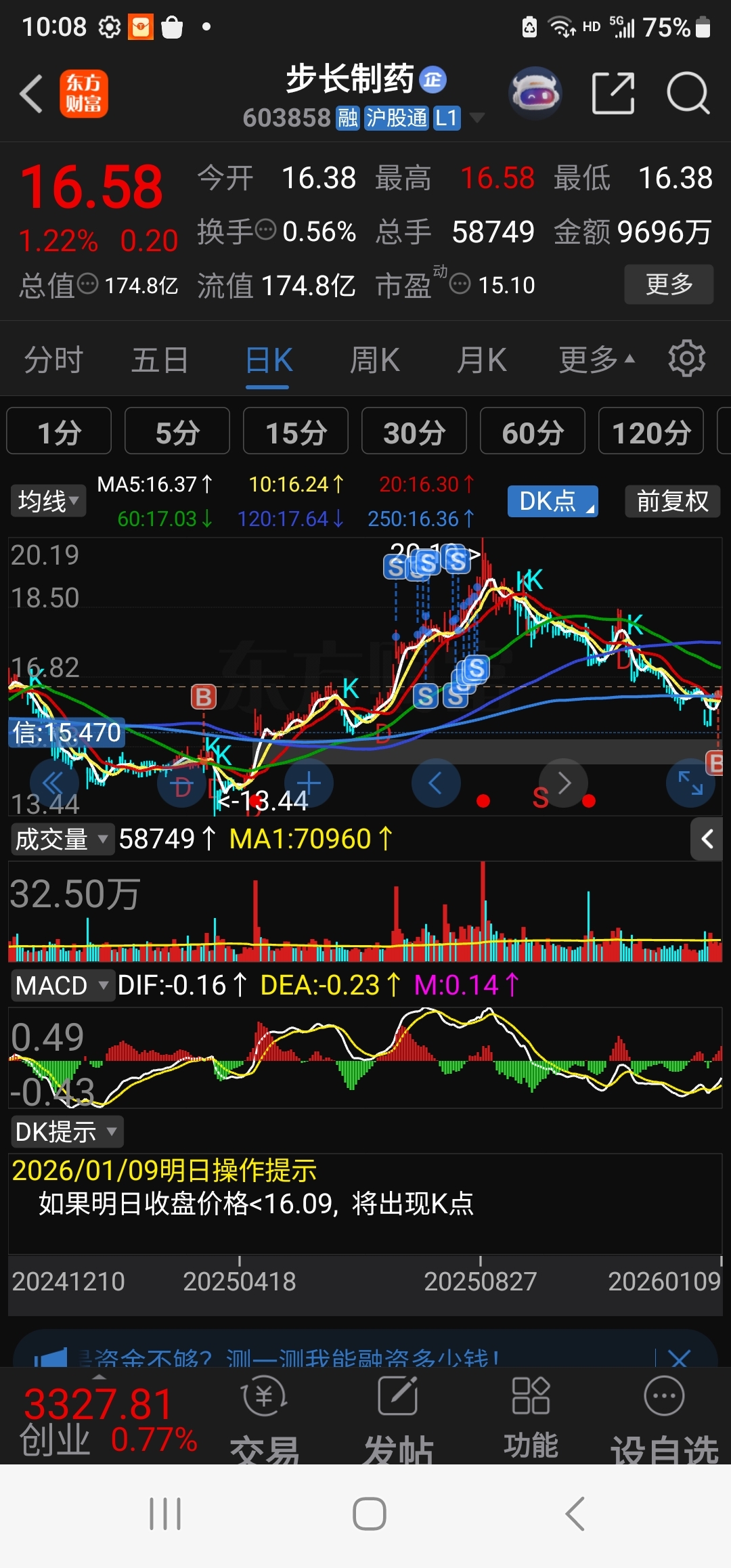Expand 更多 chart period menu
The height and width of the screenshot is (1568, 731).
(x=596, y=360)
